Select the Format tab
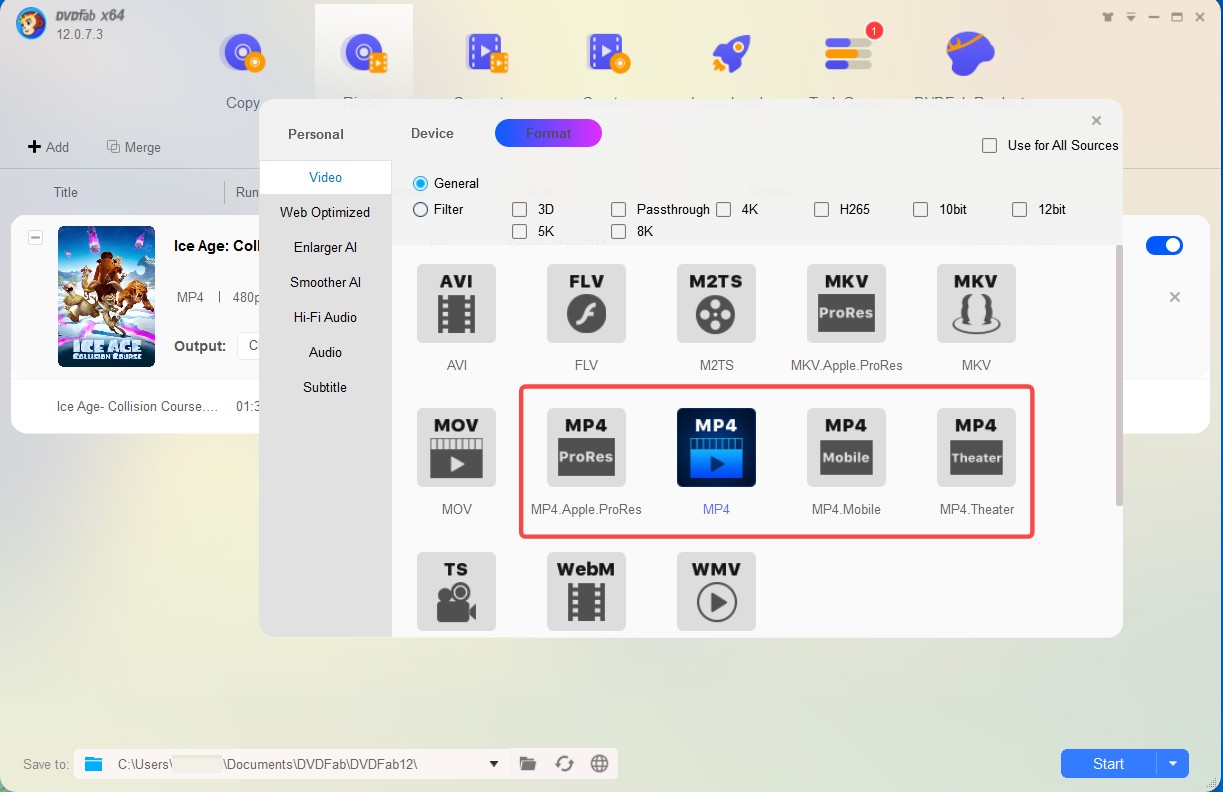Viewport: 1223px width, 792px height. pyautogui.click(x=549, y=133)
